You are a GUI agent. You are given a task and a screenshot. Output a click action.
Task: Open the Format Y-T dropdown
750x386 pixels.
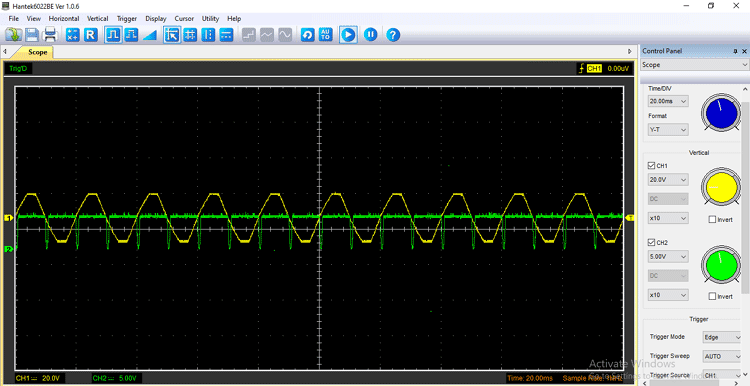point(668,129)
